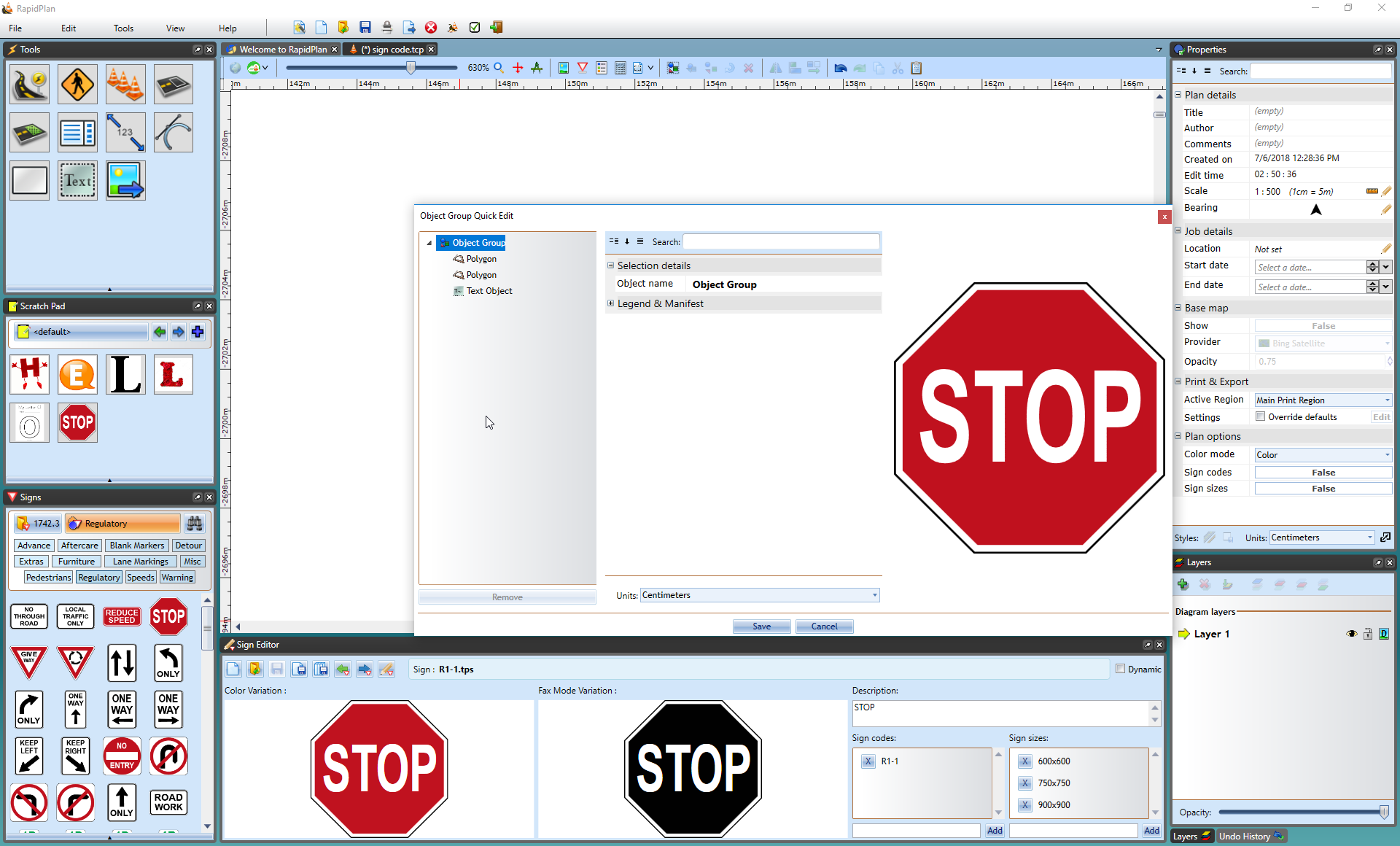The height and width of the screenshot is (846, 1400).
Task: Click Add button for sign codes
Action: (x=995, y=831)
